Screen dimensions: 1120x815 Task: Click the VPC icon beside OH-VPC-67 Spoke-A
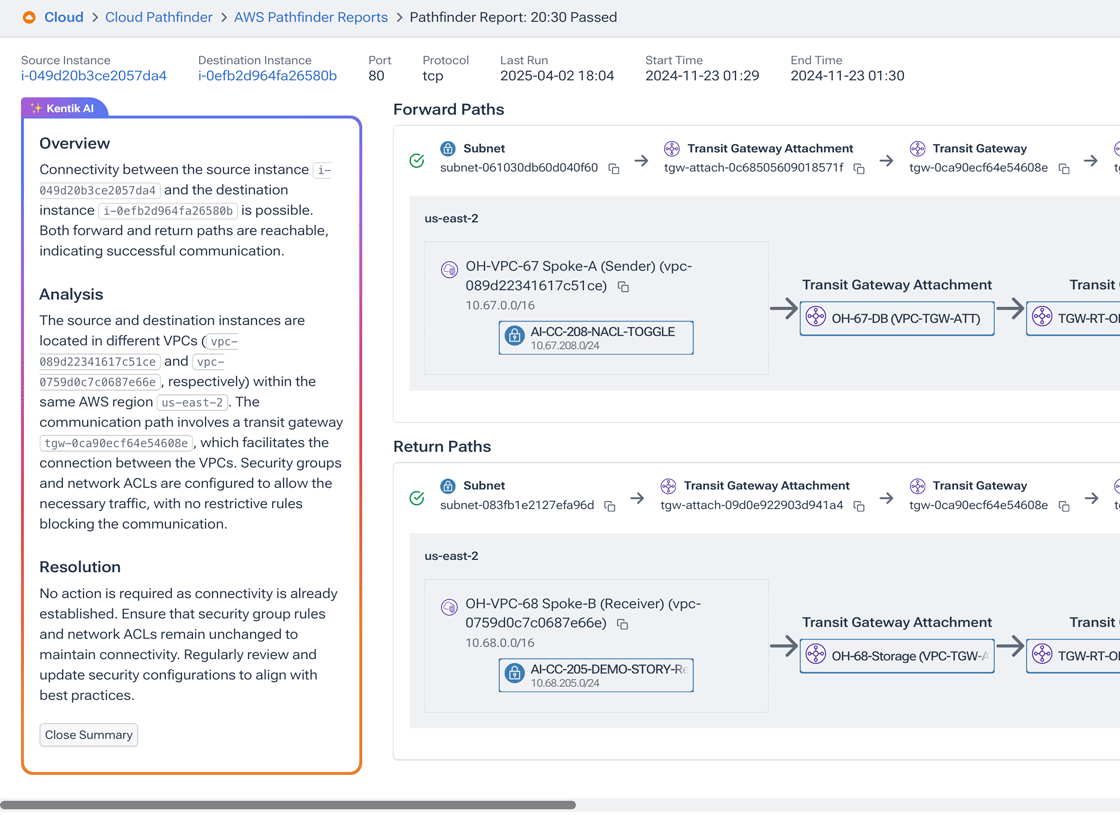coord(451,269)
